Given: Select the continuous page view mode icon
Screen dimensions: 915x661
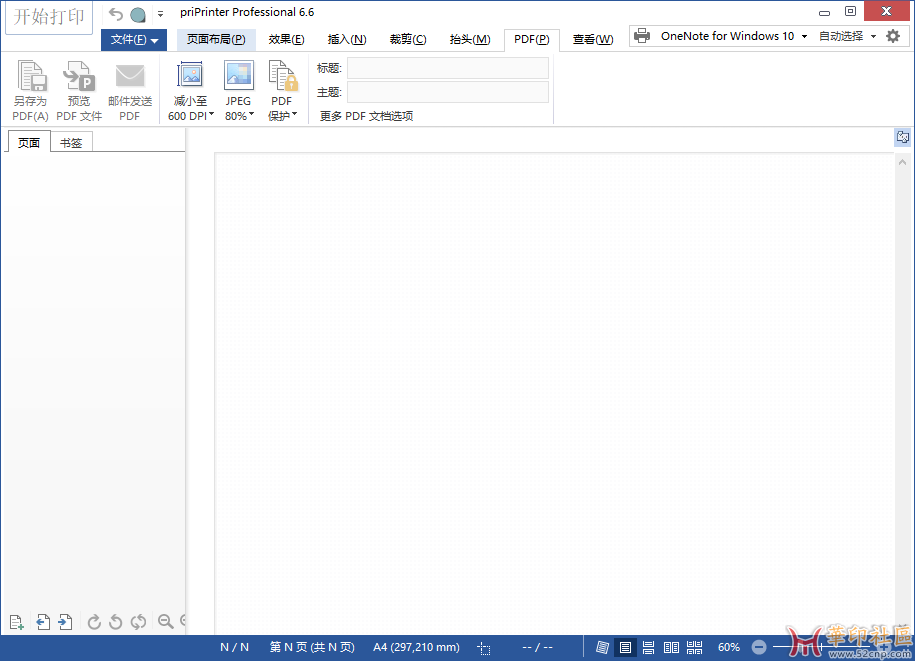Looking at the screenshot, I should click(x=648, y=647).
